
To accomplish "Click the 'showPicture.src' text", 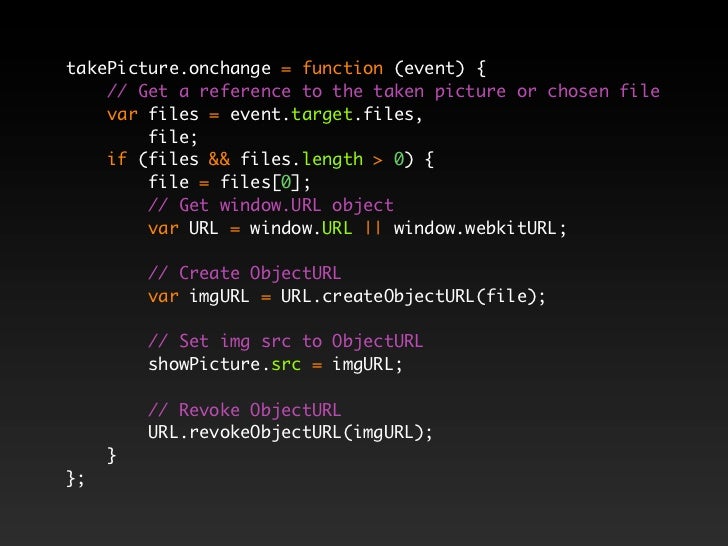I will coord(224,364).
